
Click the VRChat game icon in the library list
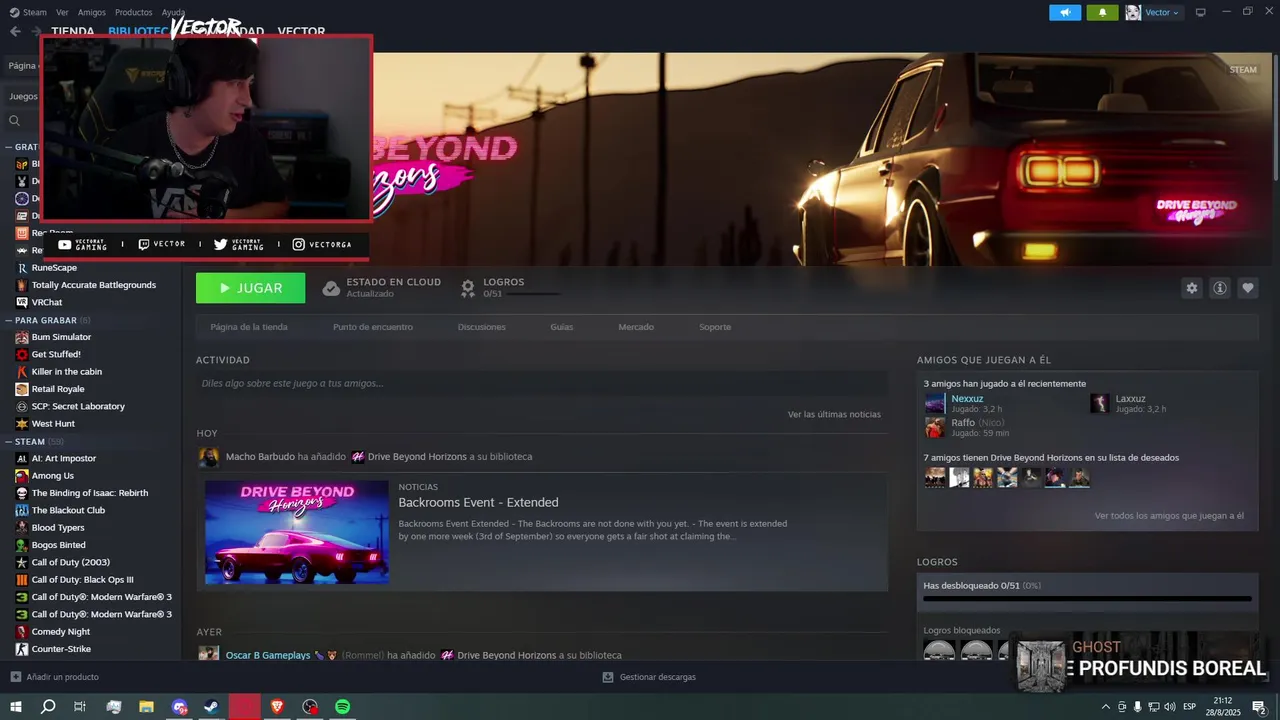[22, 302]
